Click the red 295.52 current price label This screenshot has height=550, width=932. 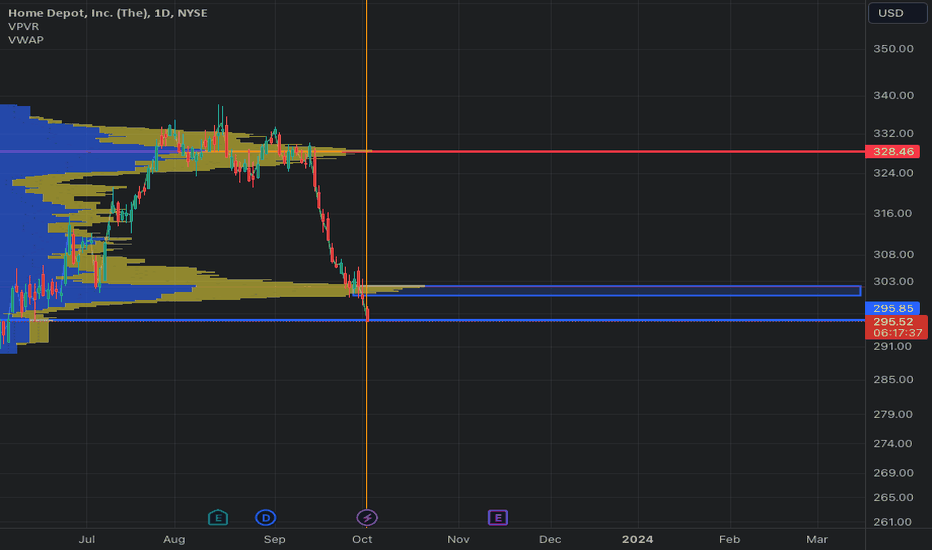tap(896, 322)
